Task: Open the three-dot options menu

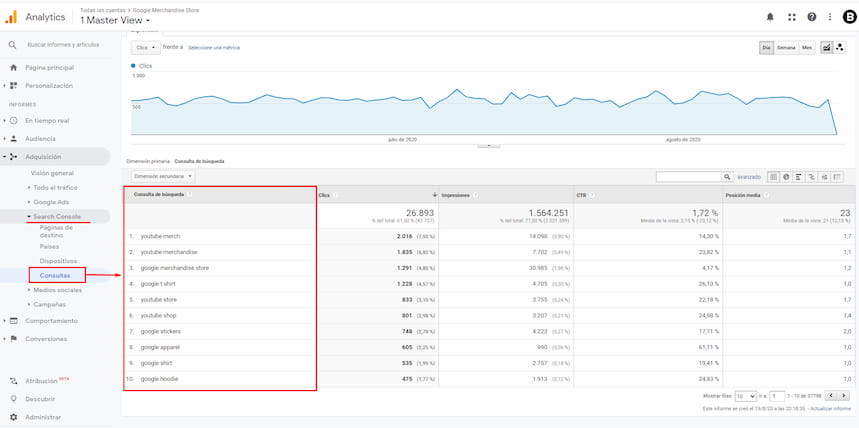Action: coord(830,17)
